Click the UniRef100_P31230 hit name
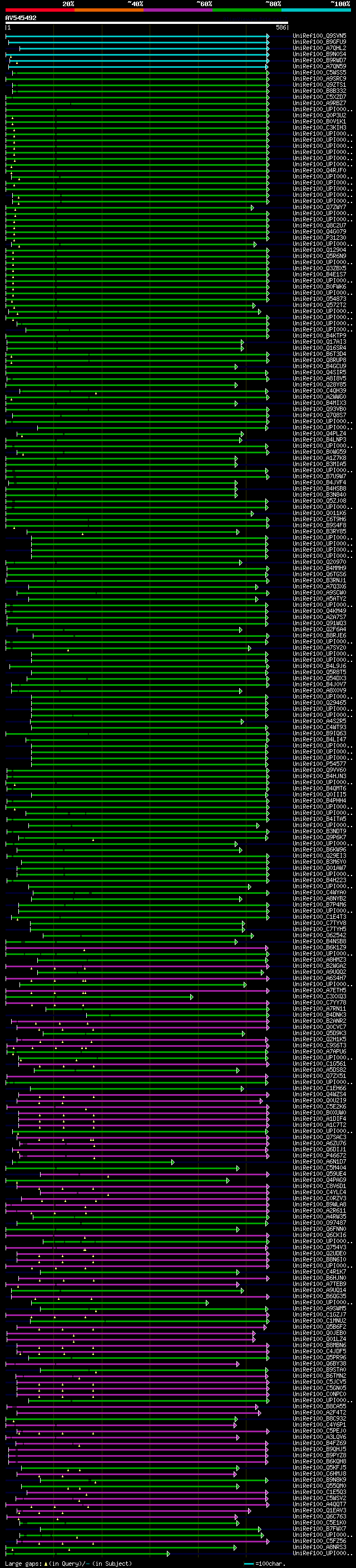The width and height of the screenshot is (356, 1568). click(319, 238)
